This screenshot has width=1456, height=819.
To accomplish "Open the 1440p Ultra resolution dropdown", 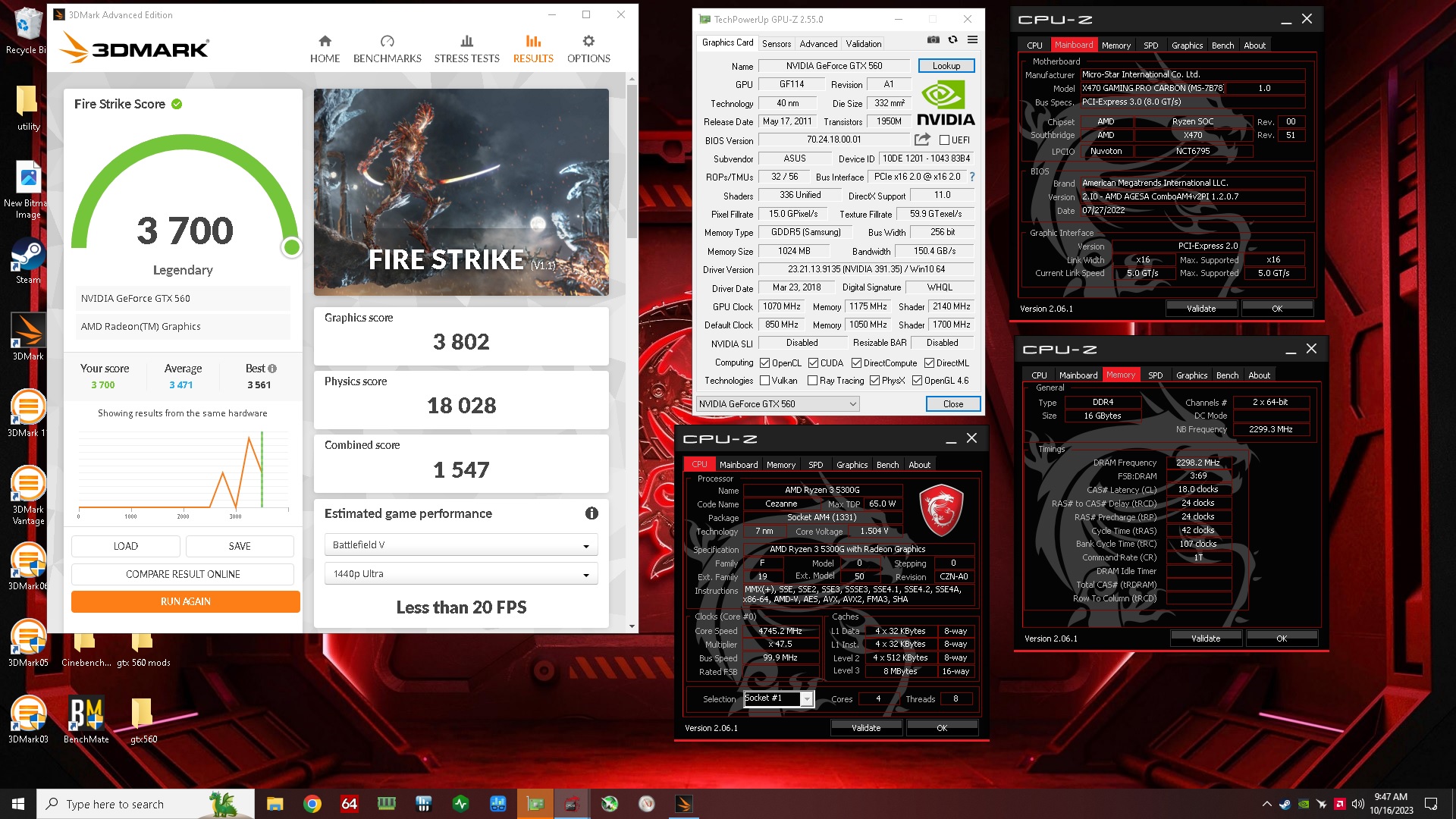I will (x=461, y=574).
